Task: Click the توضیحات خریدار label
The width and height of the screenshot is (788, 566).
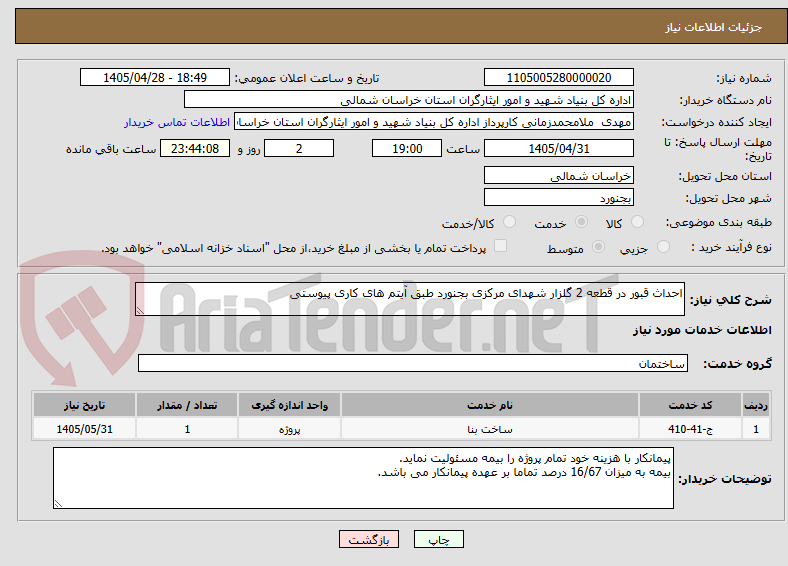Action: click(725, 479)
